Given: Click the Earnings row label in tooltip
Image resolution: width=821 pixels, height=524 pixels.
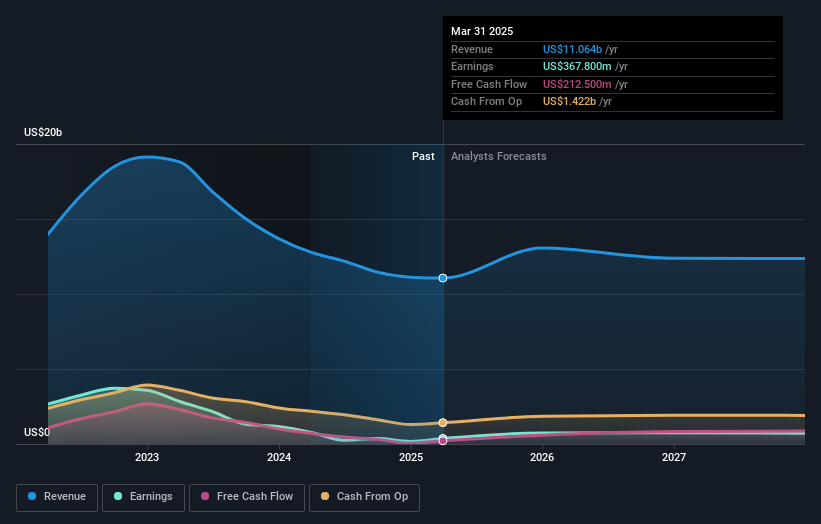Looking at the screenshot, I should click(x=472, y=66).
